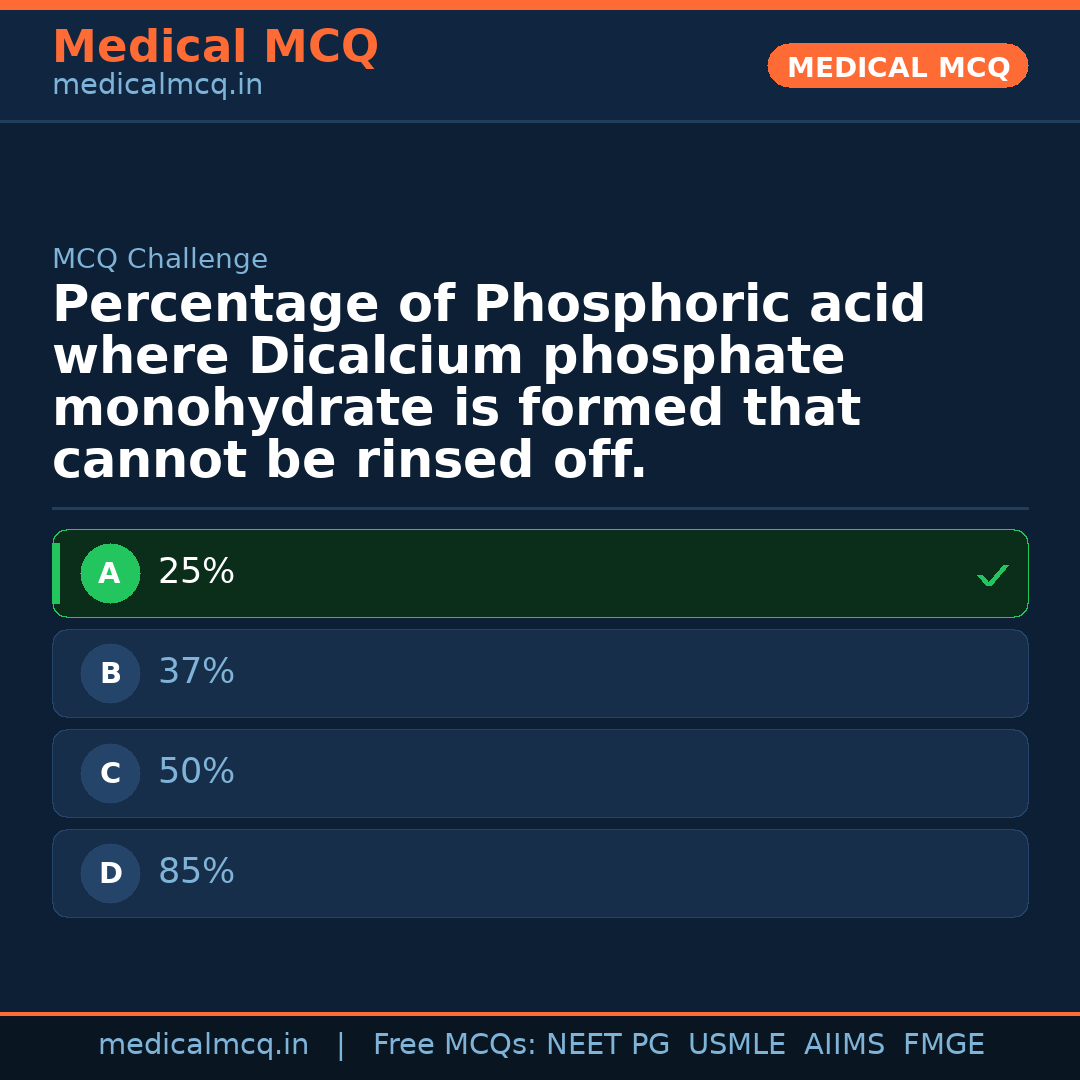Click the green checkmark on option A

click(x=992, y=575)
